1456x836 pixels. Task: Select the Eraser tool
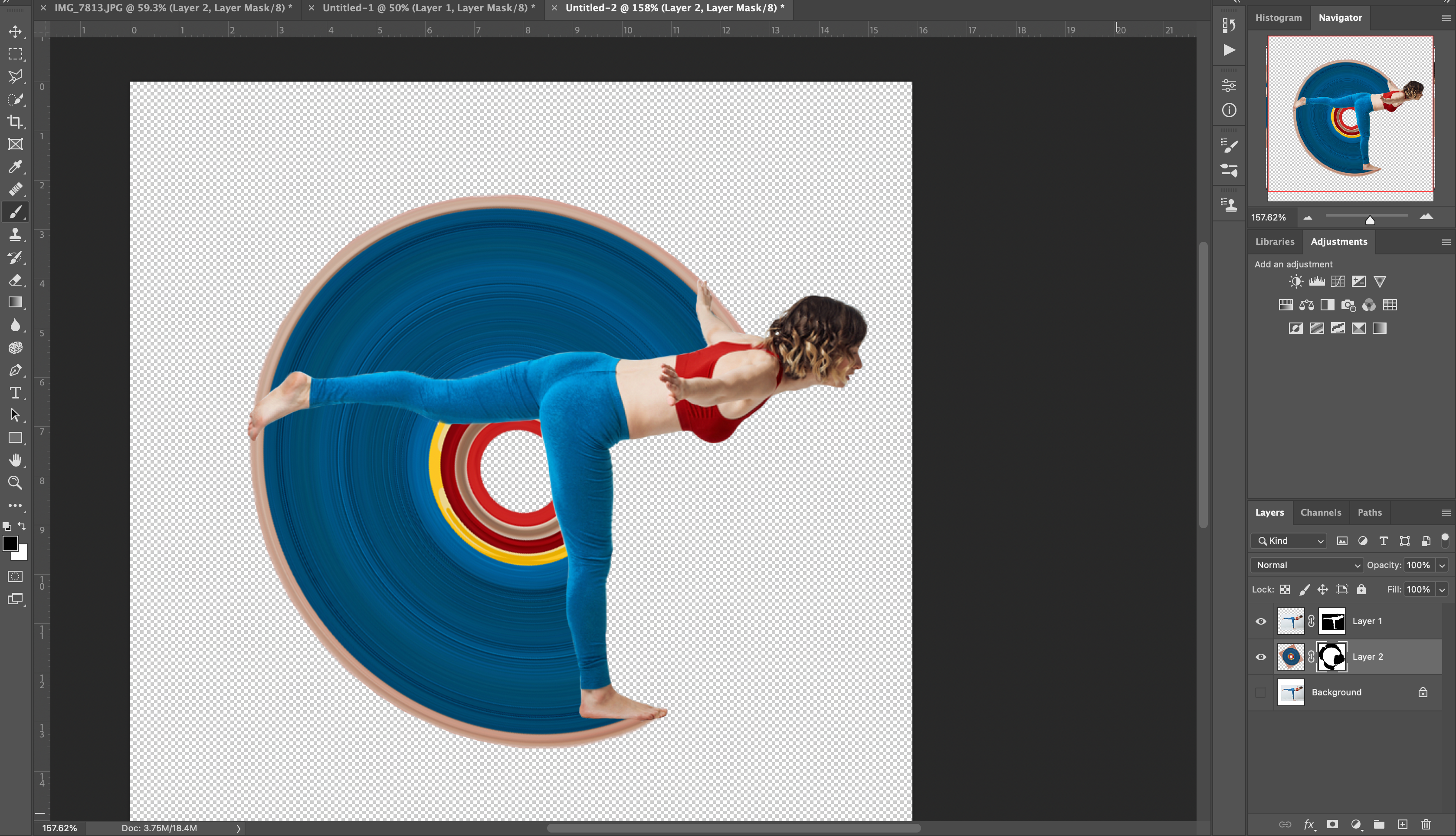pos(16,280)
